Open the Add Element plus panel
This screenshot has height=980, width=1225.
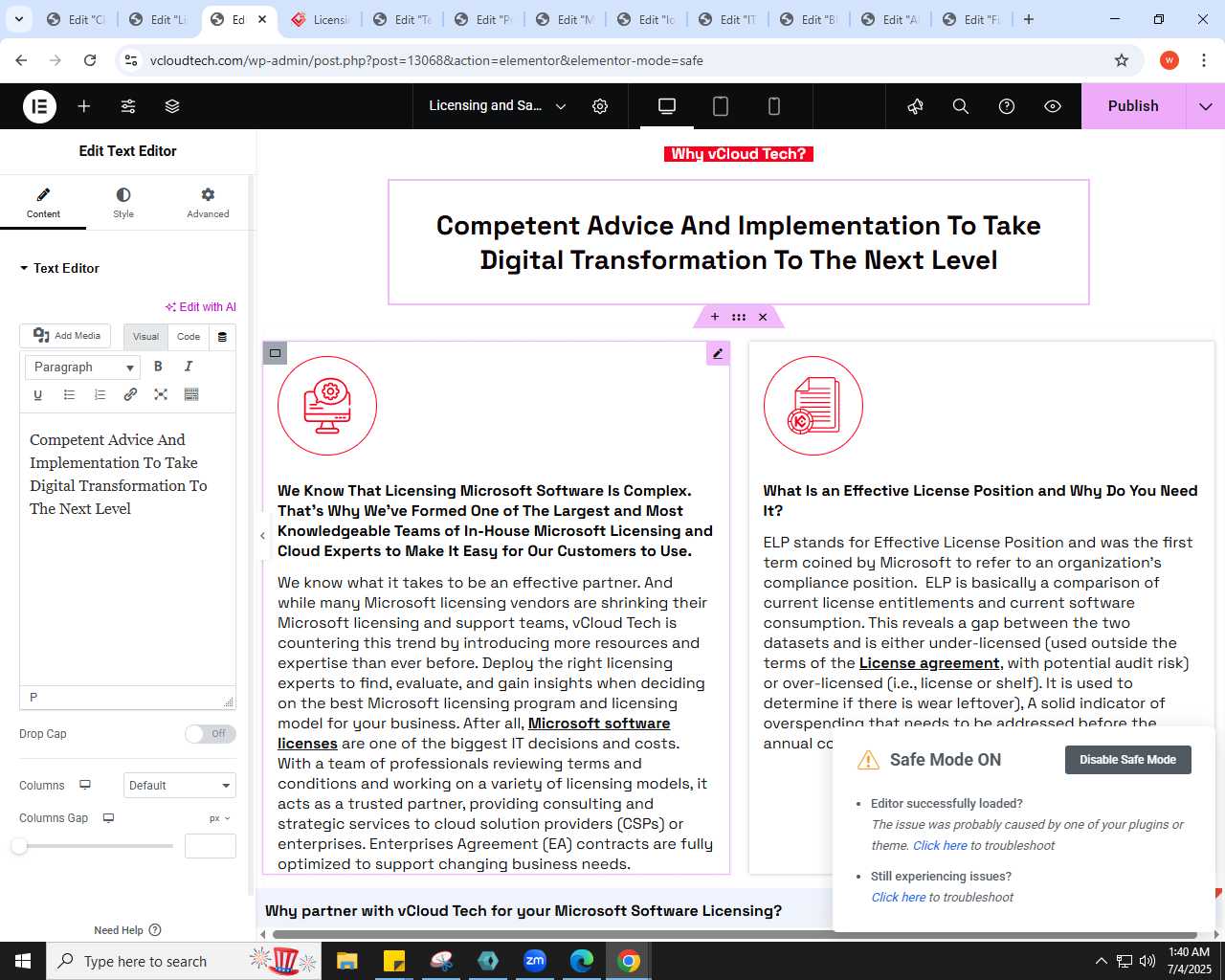(x=84, y=106)
